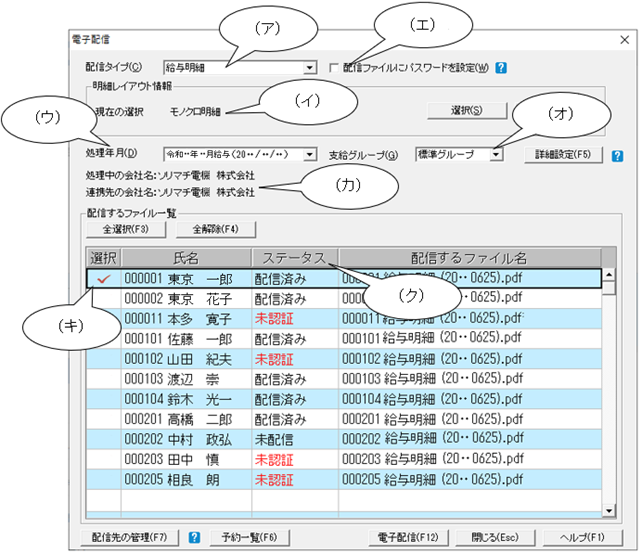Screen dimensions: 642x553
Task: Select row 000205 相良 朗
Action: 344,479
